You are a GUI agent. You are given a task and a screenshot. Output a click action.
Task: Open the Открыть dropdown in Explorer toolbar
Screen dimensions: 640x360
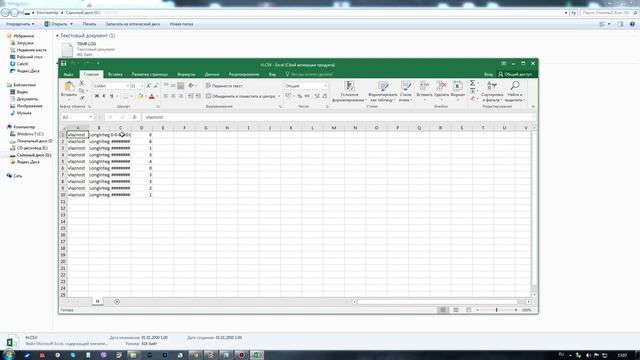click(72, 24)
